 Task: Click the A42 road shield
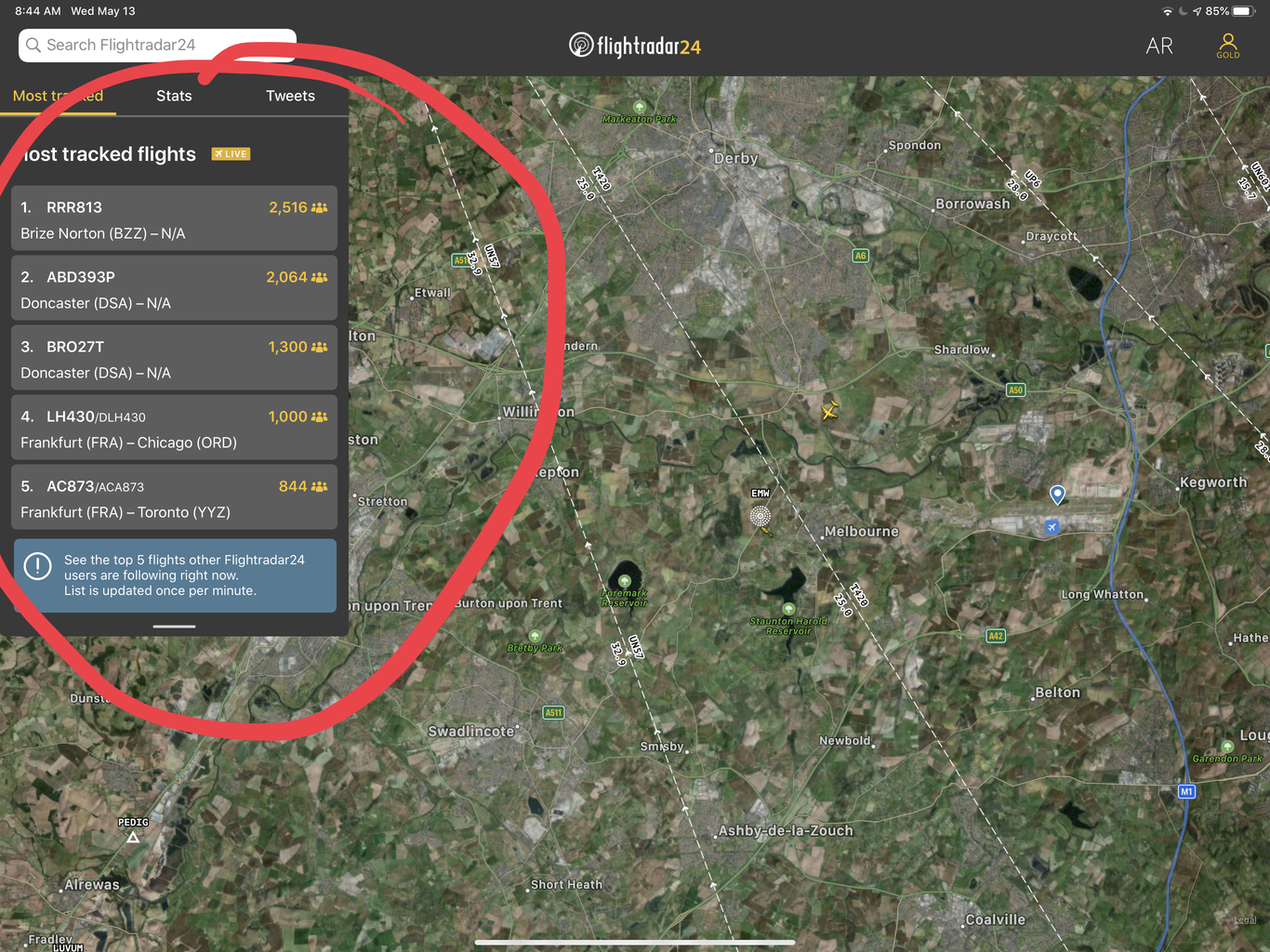point(996,636)
